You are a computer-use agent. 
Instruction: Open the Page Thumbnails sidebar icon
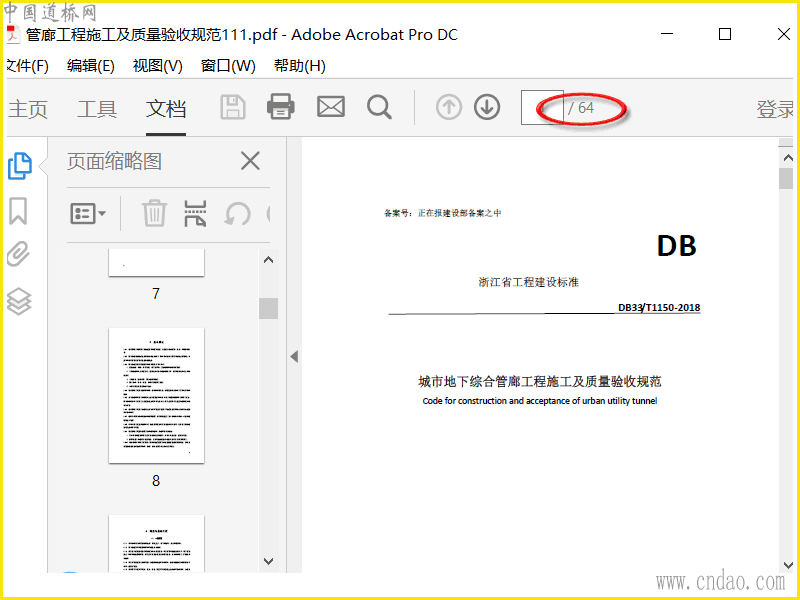click(x=20, y=166)
